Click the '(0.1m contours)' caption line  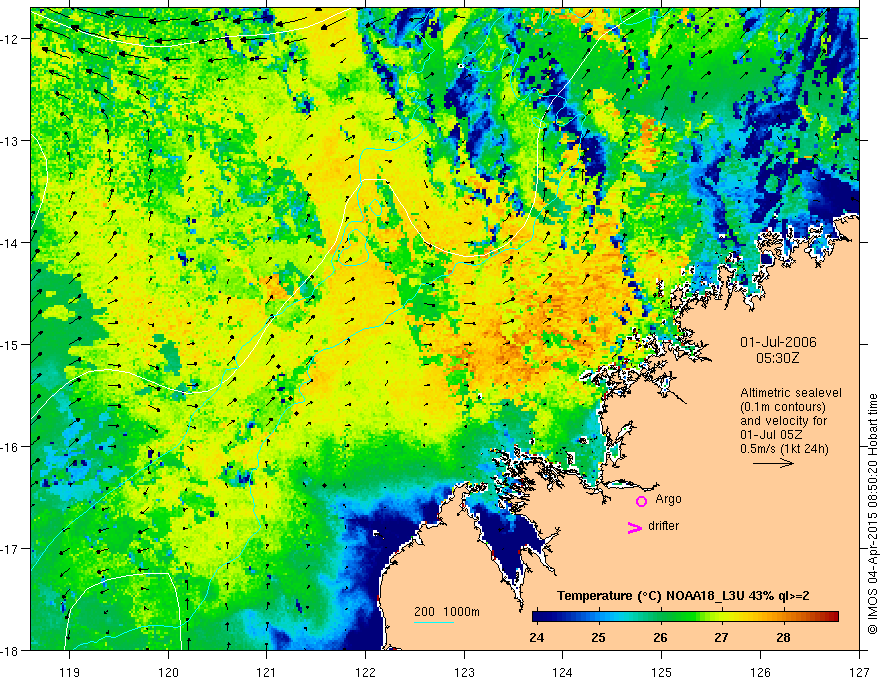coord(783,407)
